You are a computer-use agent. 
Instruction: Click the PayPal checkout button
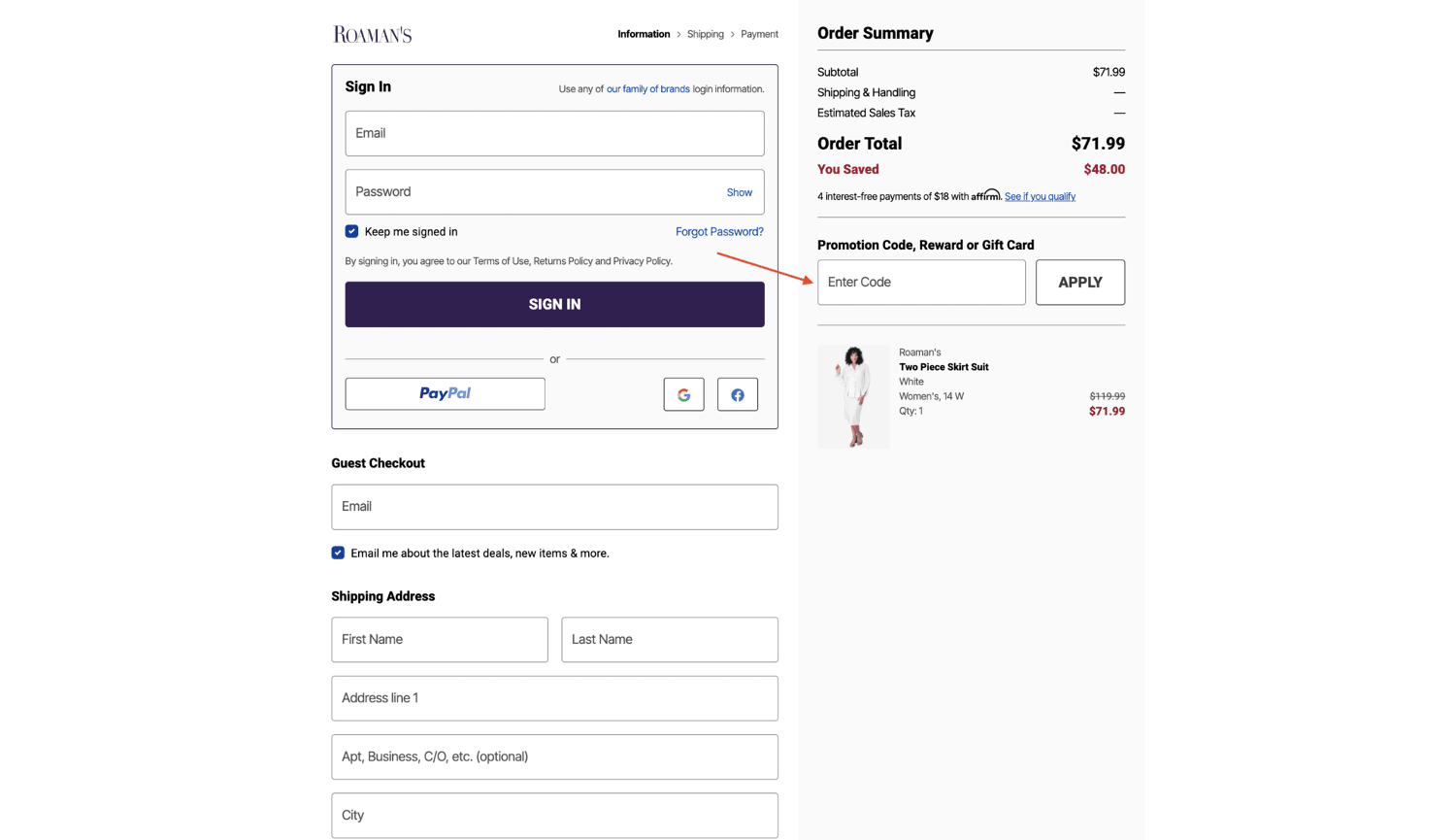click(x=445, y=394)
